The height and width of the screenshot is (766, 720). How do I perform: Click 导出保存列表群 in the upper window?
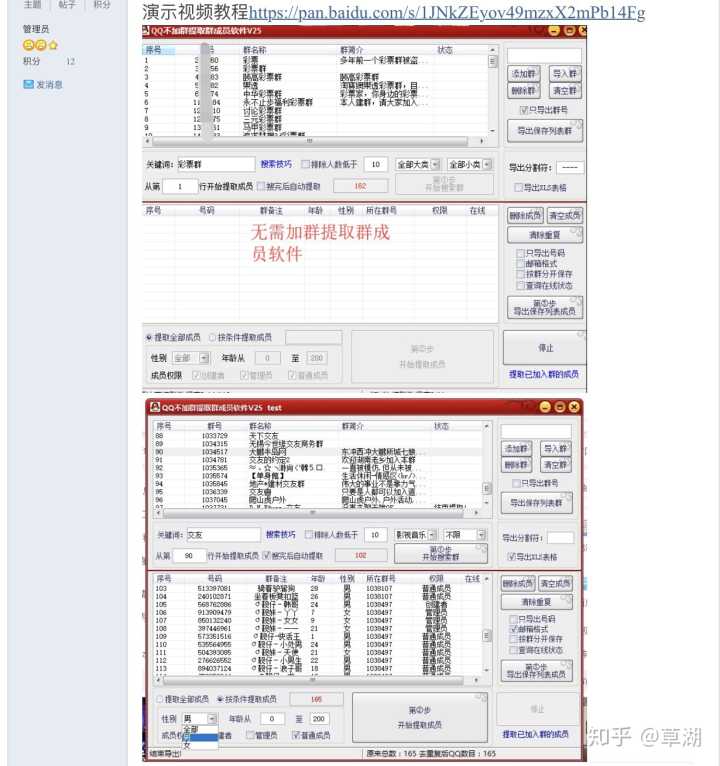[x=545, y=131]
